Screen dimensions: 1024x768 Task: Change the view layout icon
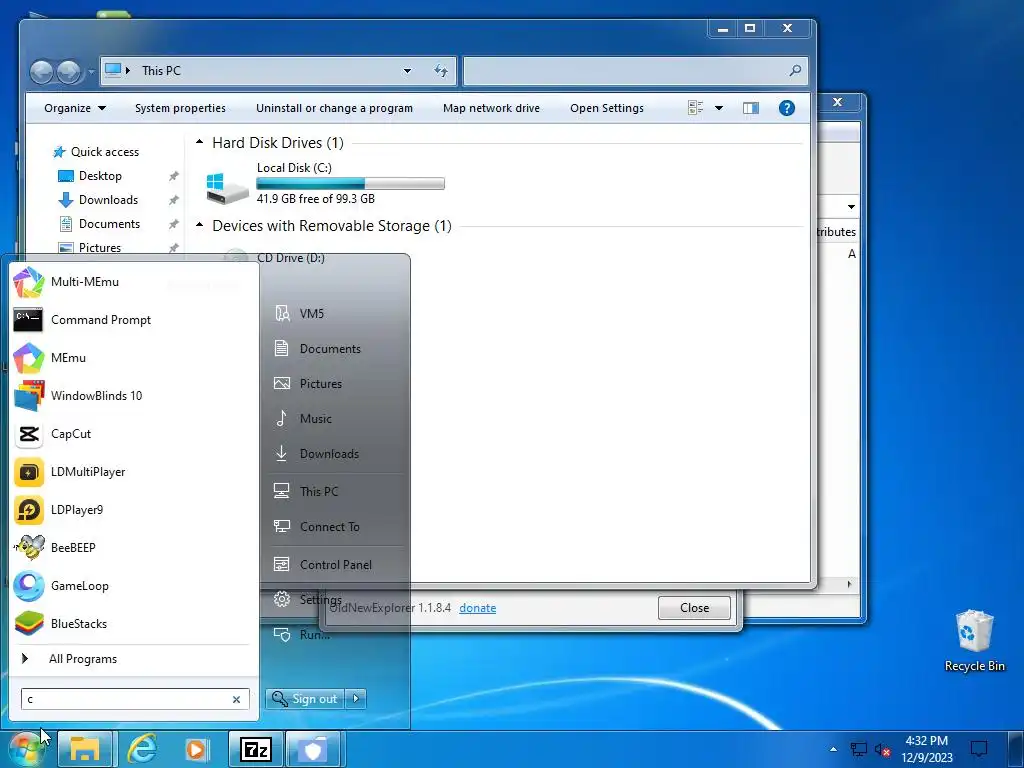coord(696,108)
